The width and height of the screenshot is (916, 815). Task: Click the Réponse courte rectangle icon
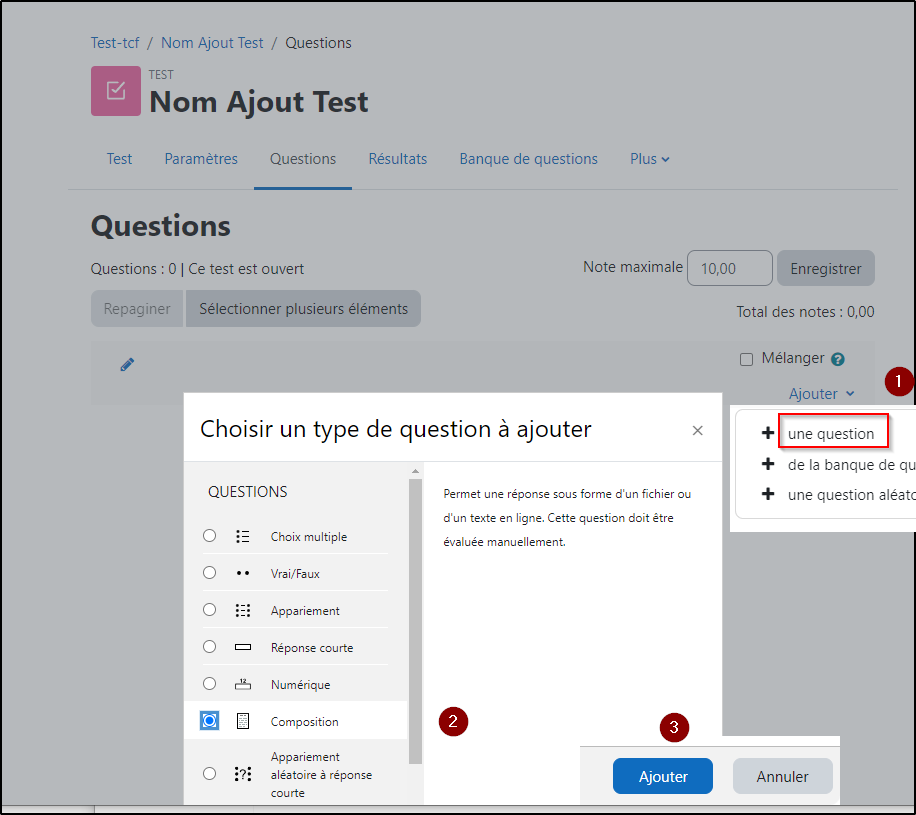click(243, 648)
